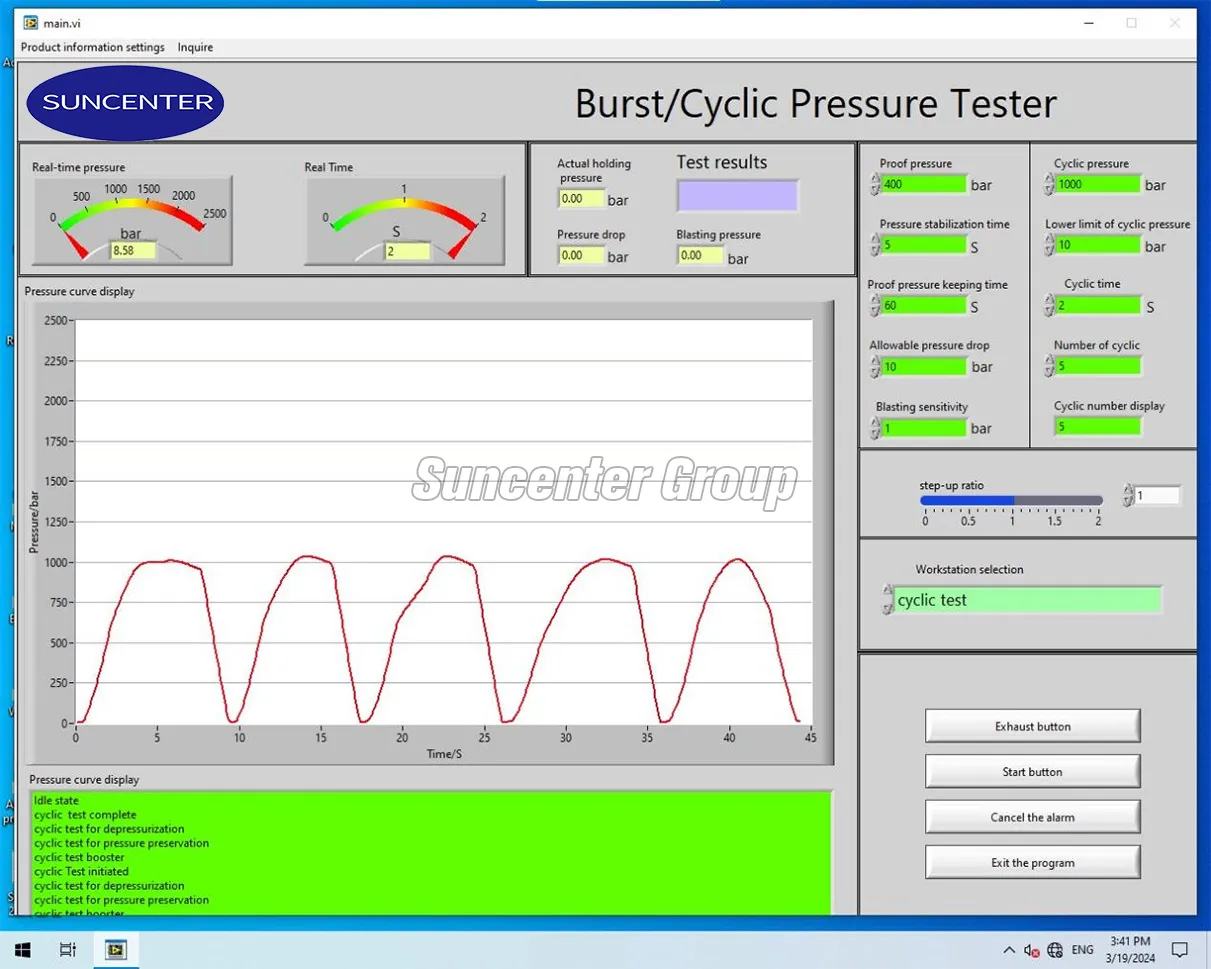This screenshot has height=969, width=1211.
Task: Click Exit the program
Action: [1032, 861]
